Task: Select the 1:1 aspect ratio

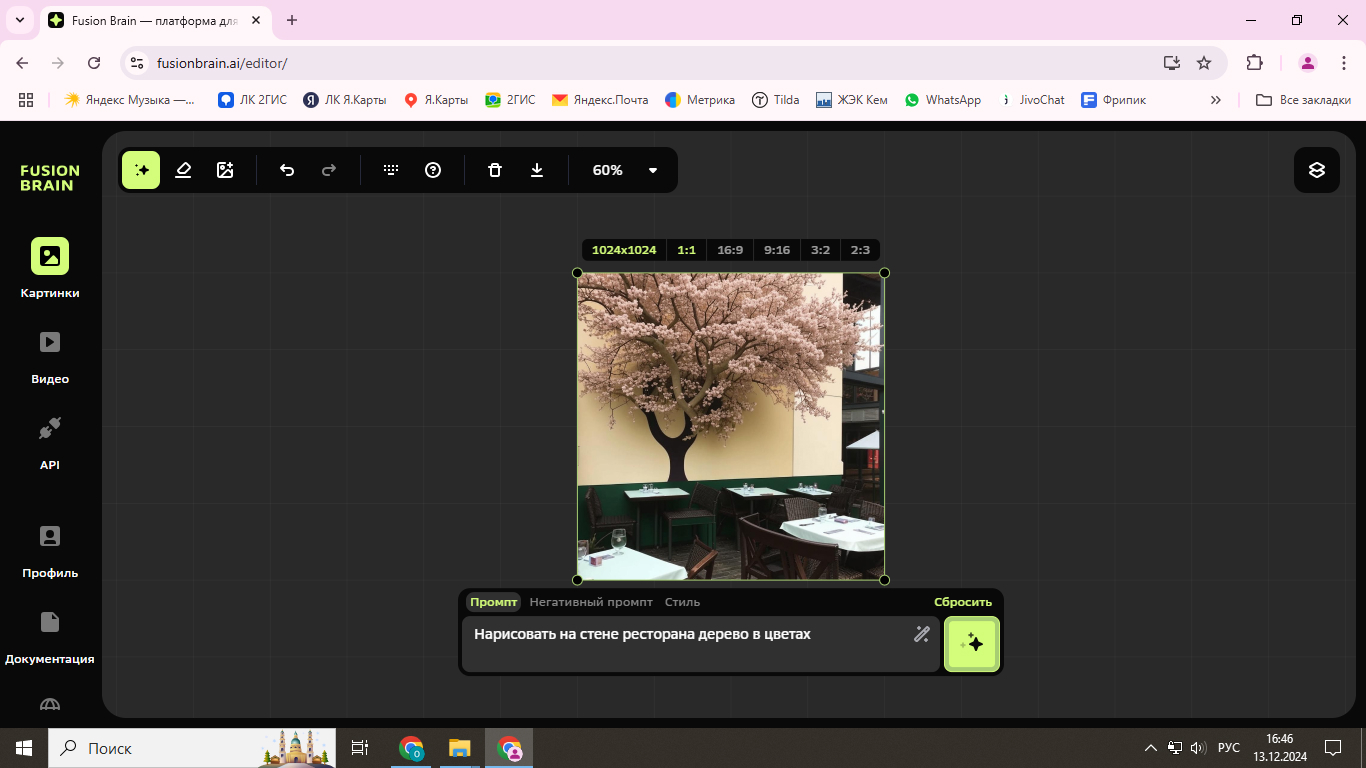Action: tap(686, 250)
